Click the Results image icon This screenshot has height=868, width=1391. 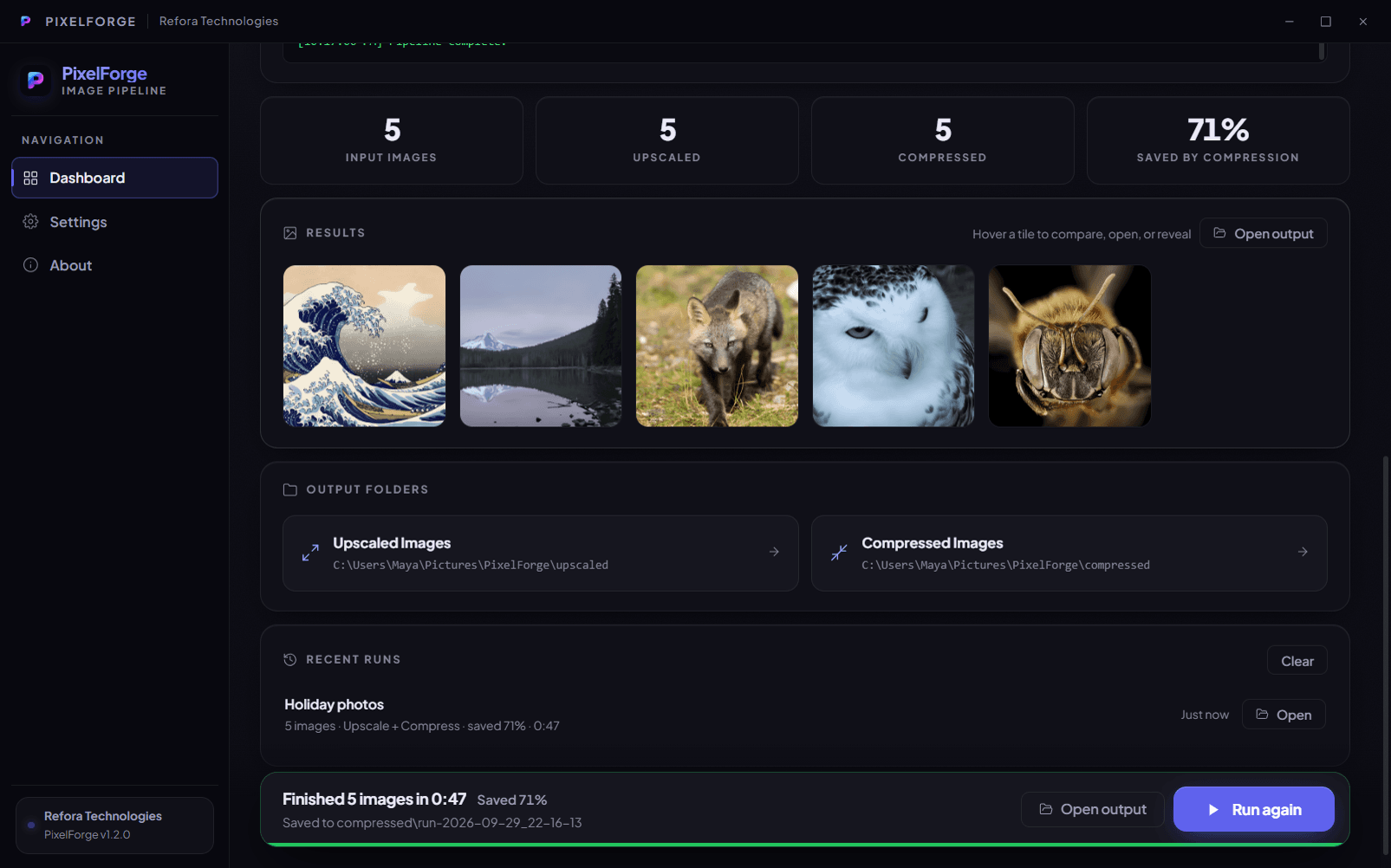(290, 233)
